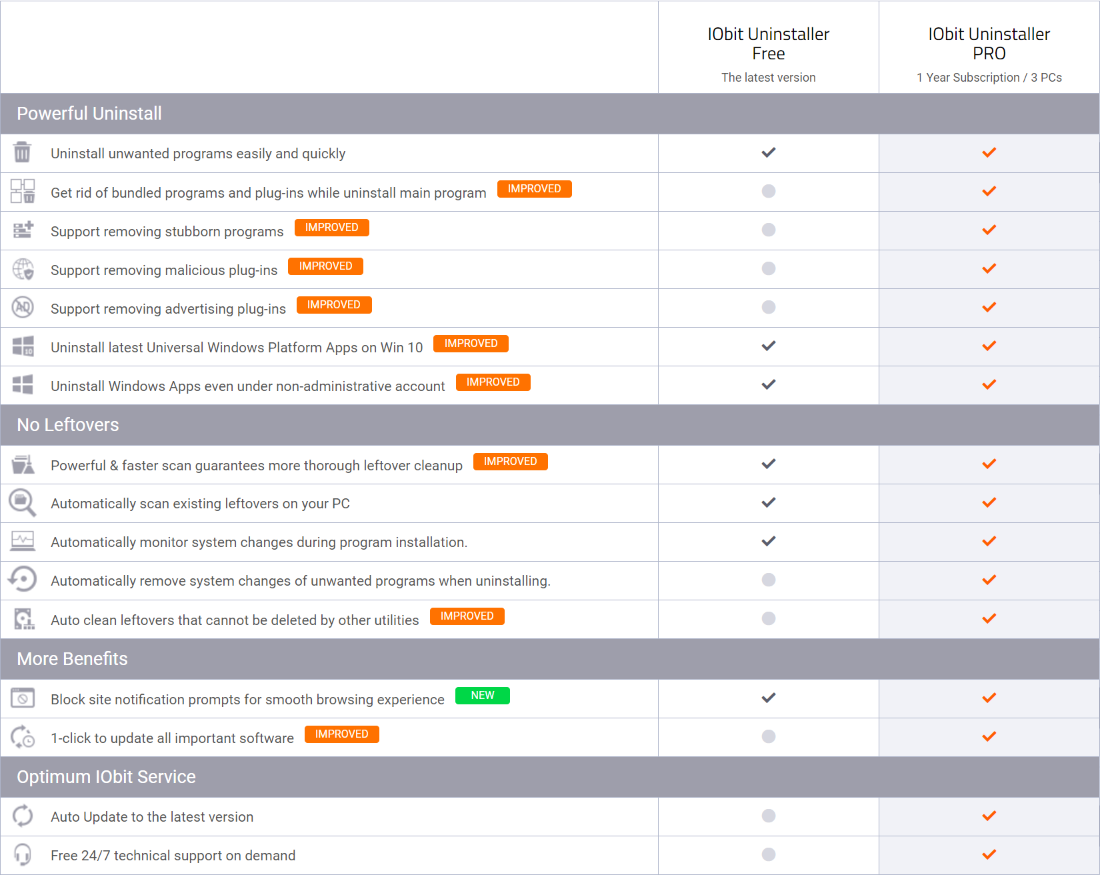Click the 1-click software update icon
This screenshot has width=1100, height=875.
[x=22, y=737]
